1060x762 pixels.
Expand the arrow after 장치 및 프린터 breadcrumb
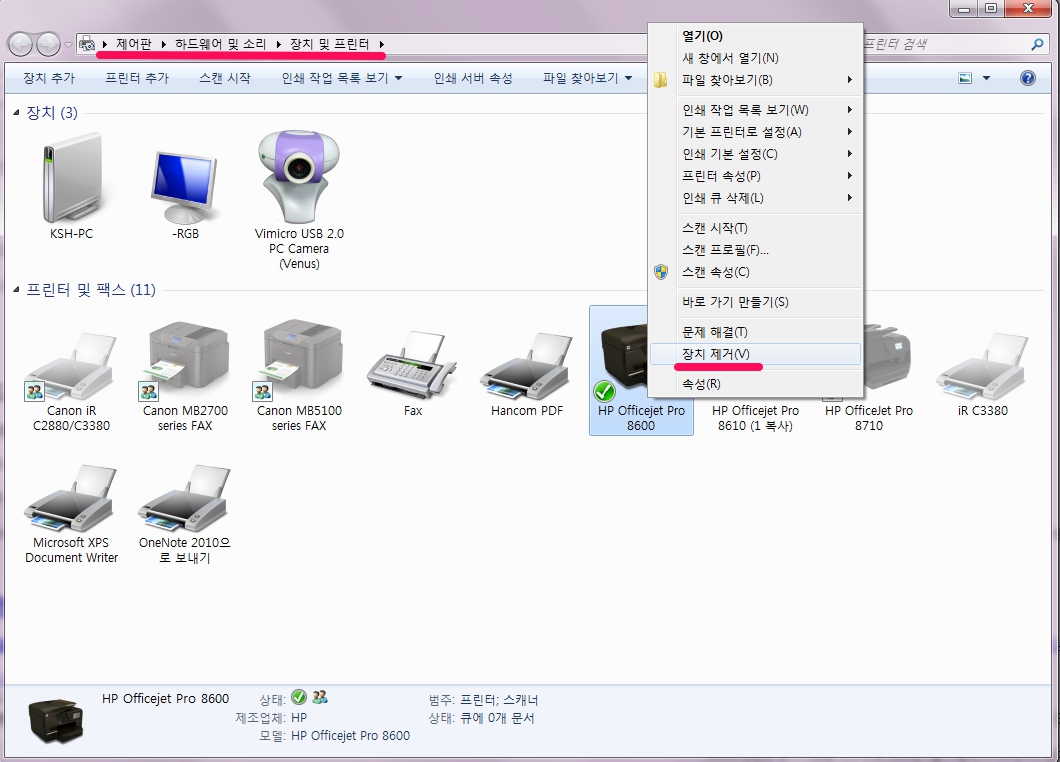click(382, 45)
